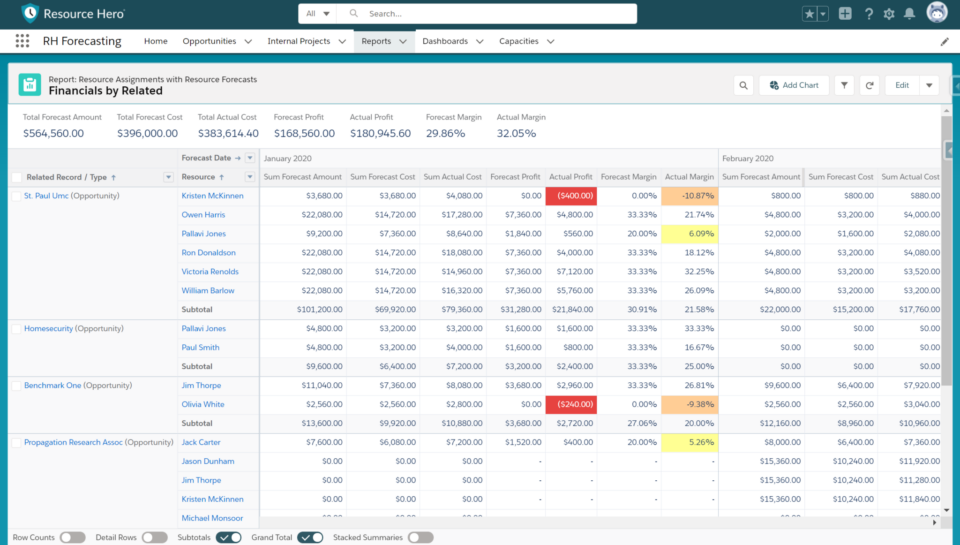Sort by the Related Record / Type arrow
The image size is (960, 545).
[113, 178]
